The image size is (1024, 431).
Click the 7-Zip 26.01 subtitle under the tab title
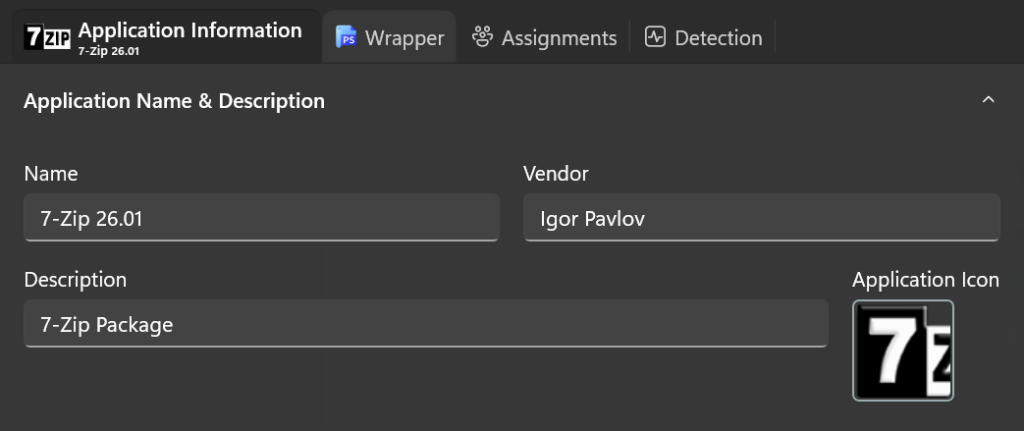(108, 51)
